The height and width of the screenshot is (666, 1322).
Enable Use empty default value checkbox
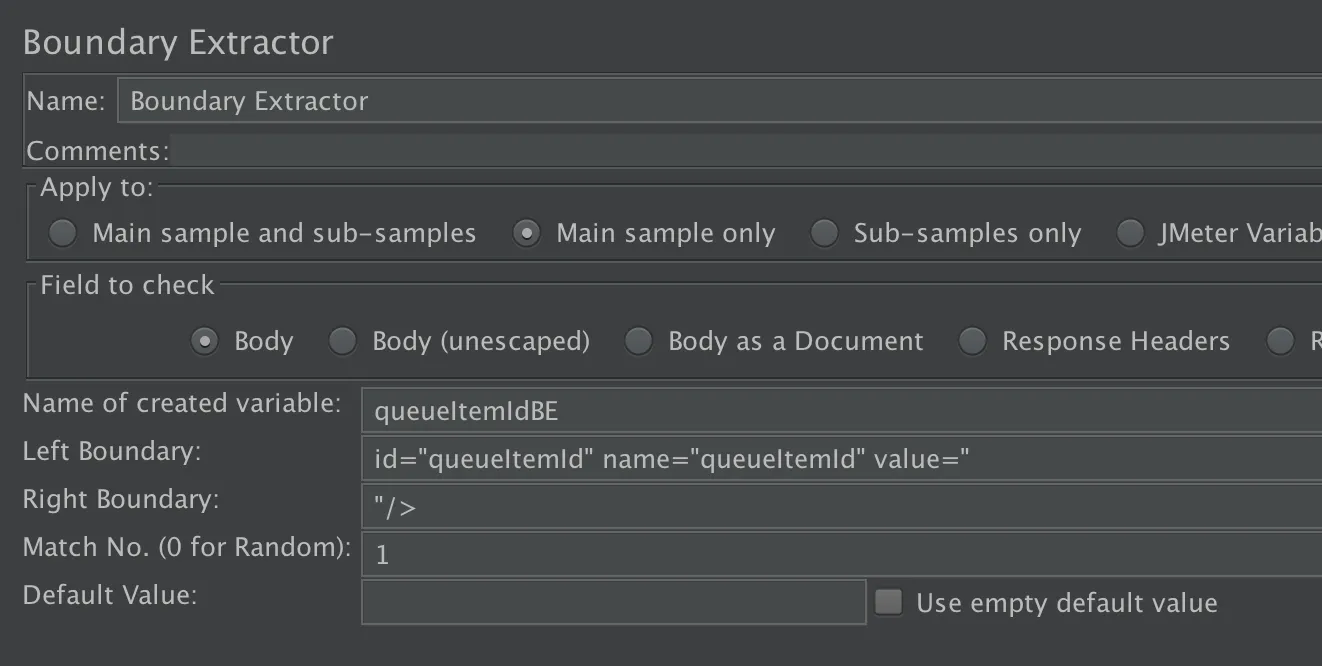click(888, 602)
